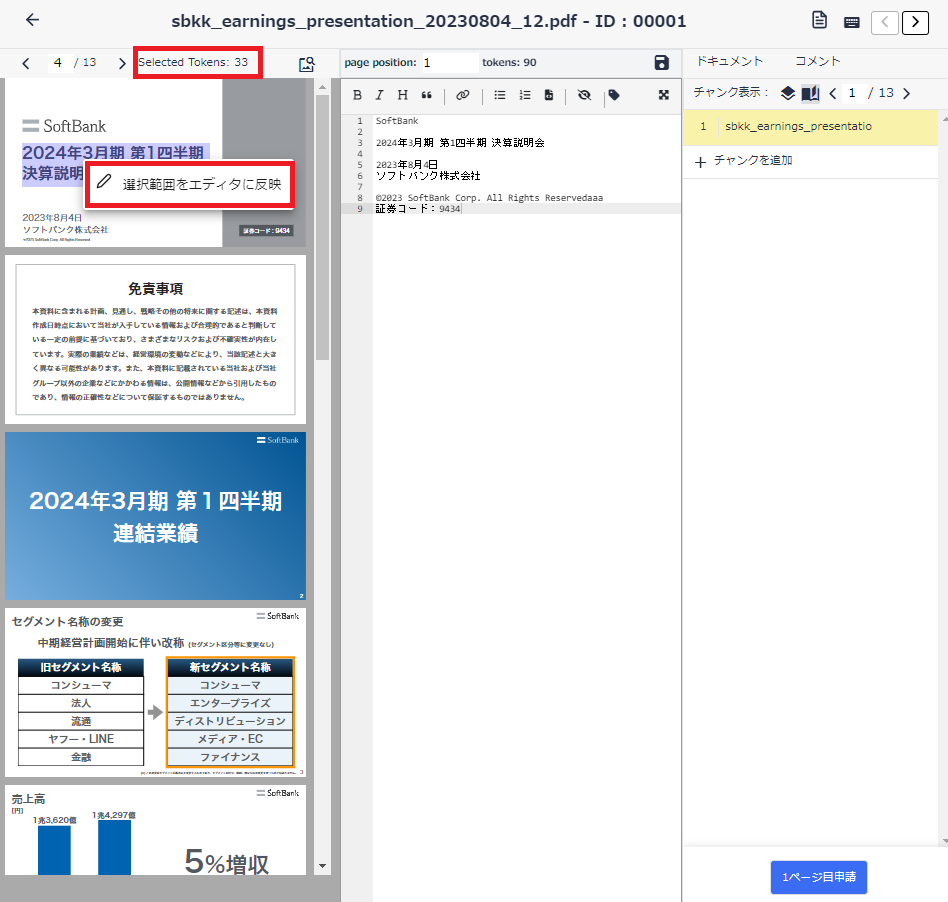
Task: Click the PDF panel scroll up arrow
Action: coord(322,87)
